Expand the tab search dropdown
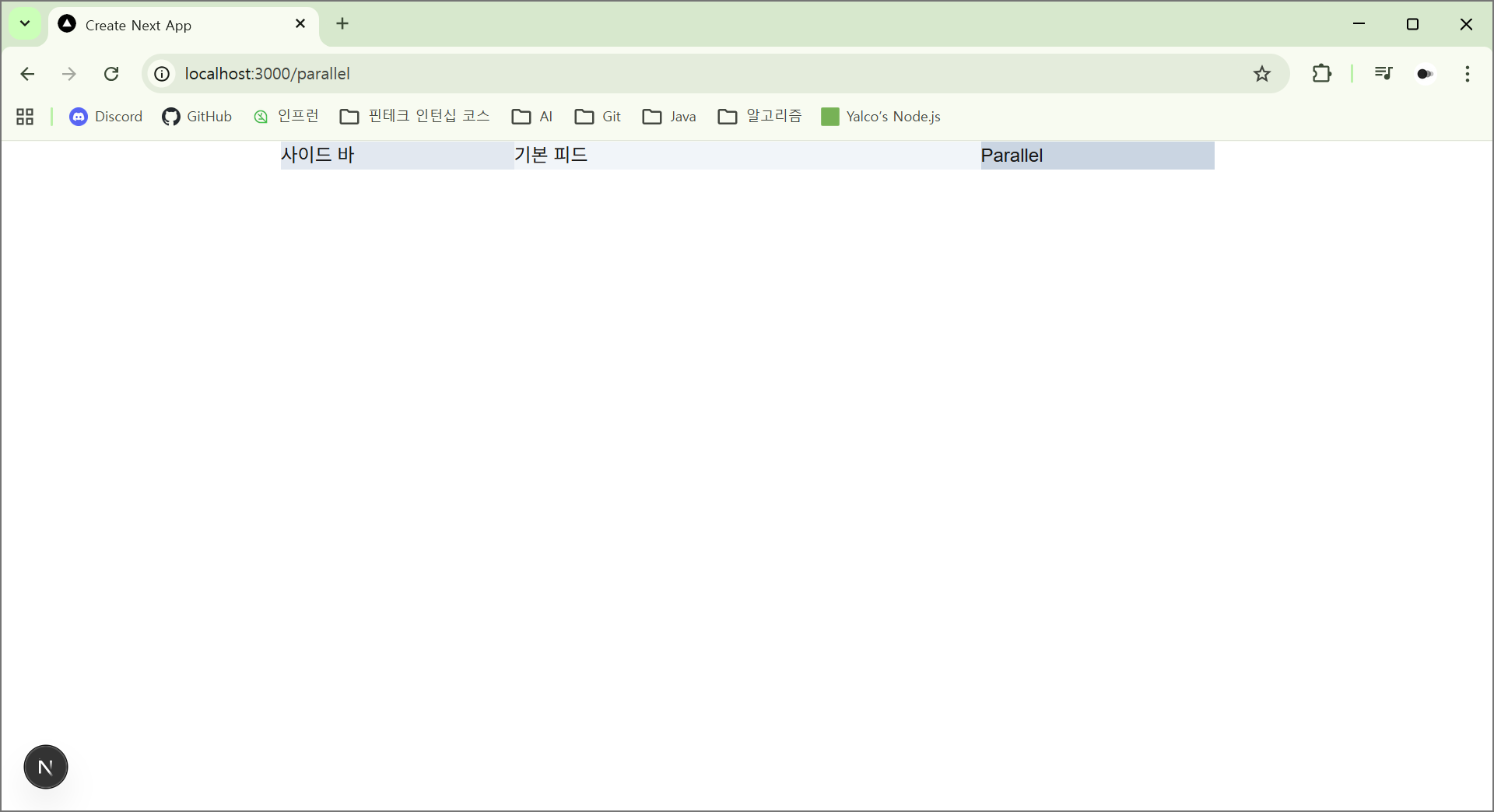 tap(25, 24)
